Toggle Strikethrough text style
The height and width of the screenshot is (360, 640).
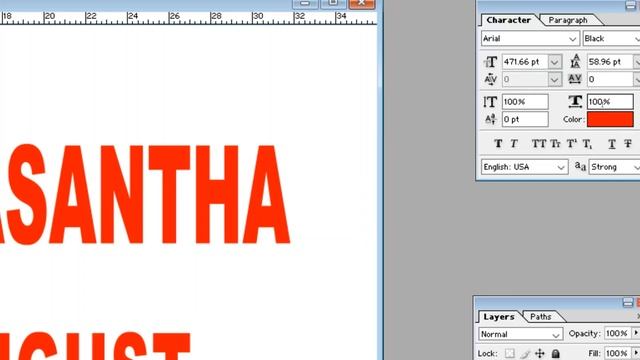pyautogui.click(x=628, y=144)
